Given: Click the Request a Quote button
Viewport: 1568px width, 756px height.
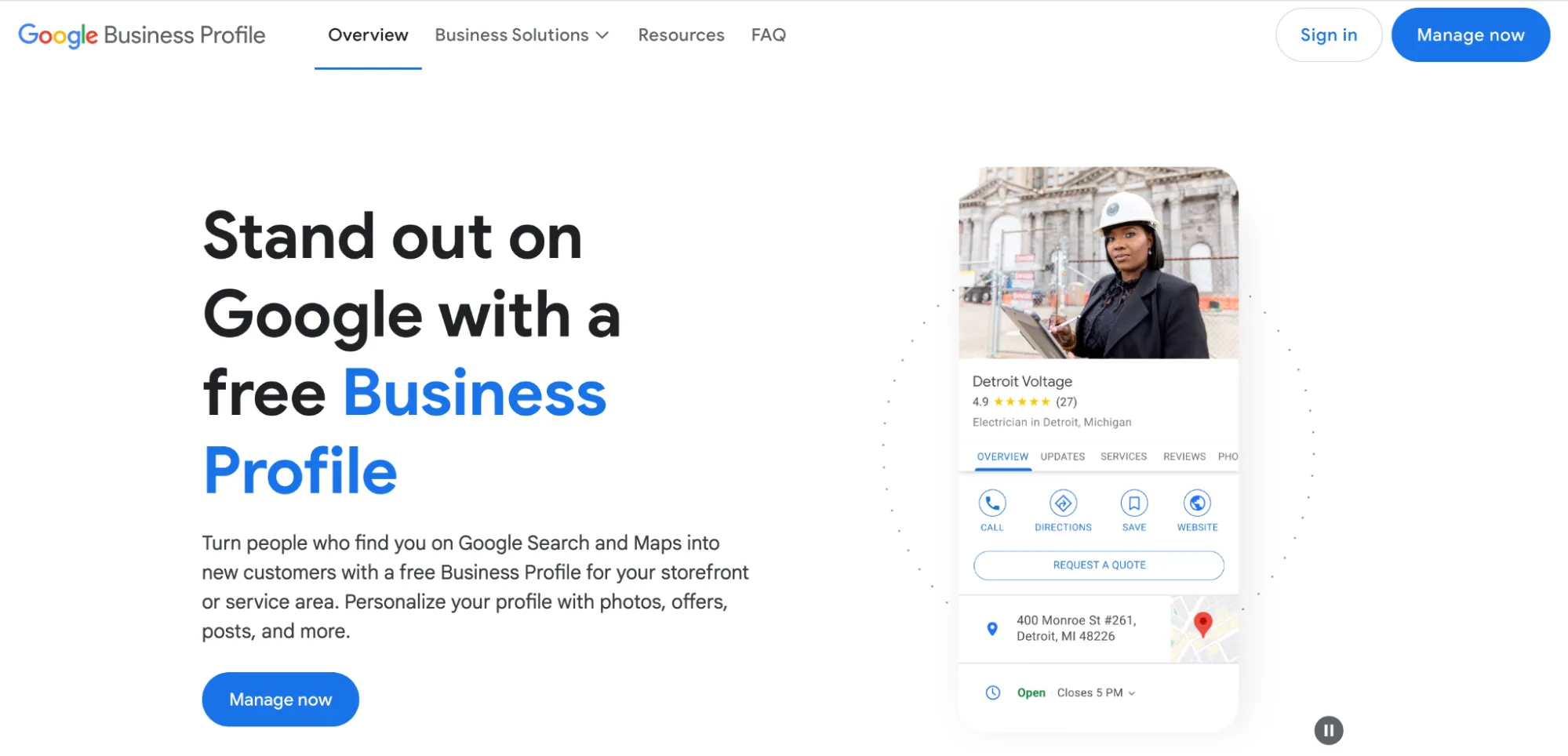Looking at the screenshot, I should pos(1098,565).
